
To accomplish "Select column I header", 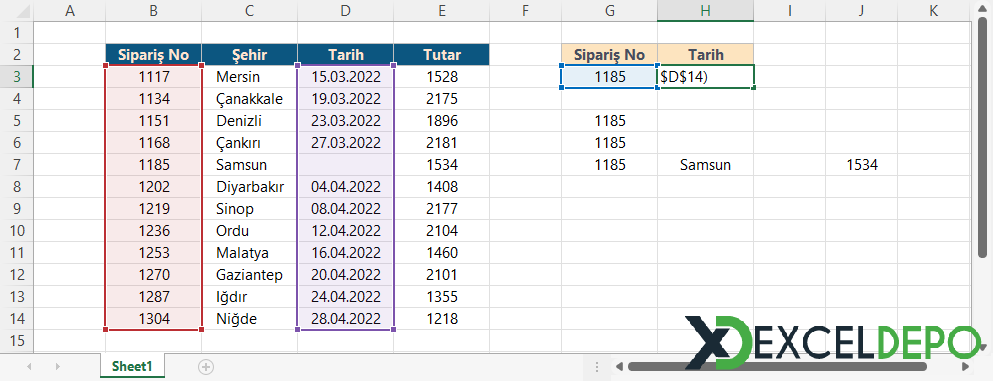I will pos(790,11).
